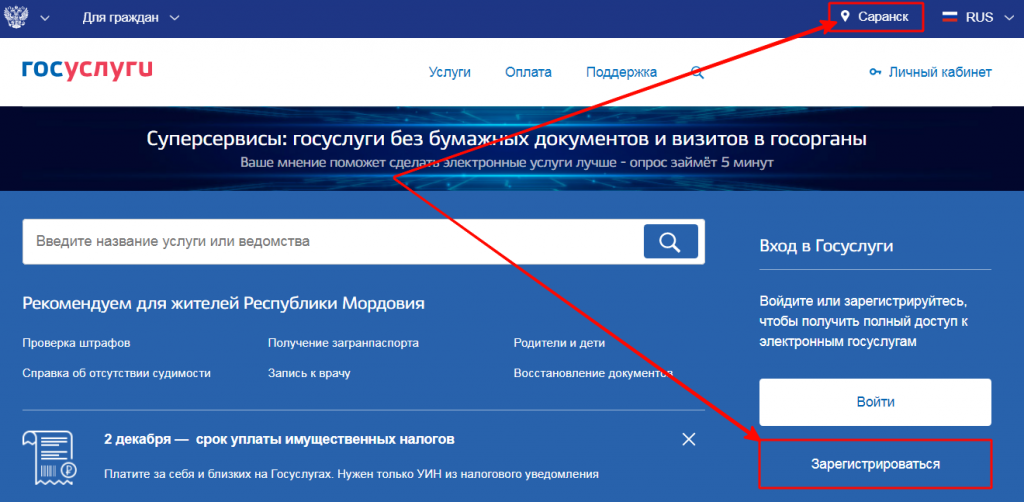Click the blue search button with magnifier
This screenshot has width=1024, height=502.
(671, 242)
